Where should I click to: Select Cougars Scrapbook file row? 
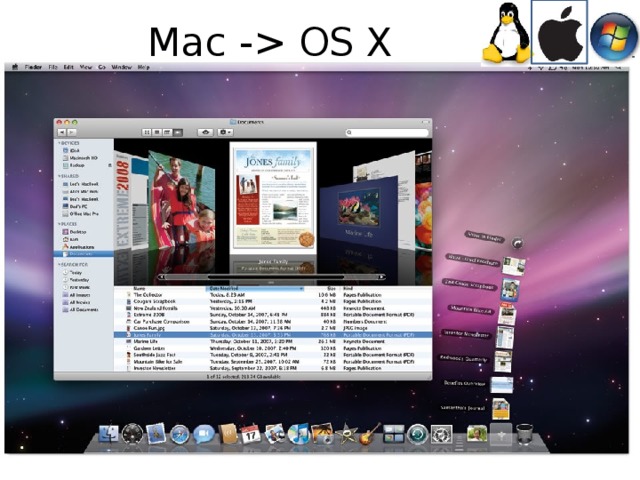point(273,302)
